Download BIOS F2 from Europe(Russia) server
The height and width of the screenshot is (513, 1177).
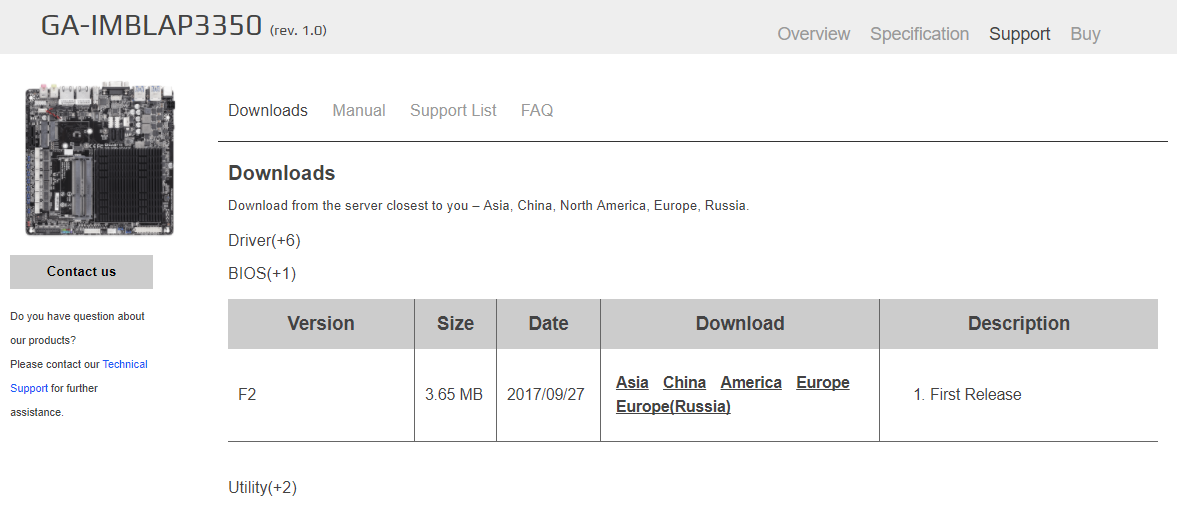[673, 406]
